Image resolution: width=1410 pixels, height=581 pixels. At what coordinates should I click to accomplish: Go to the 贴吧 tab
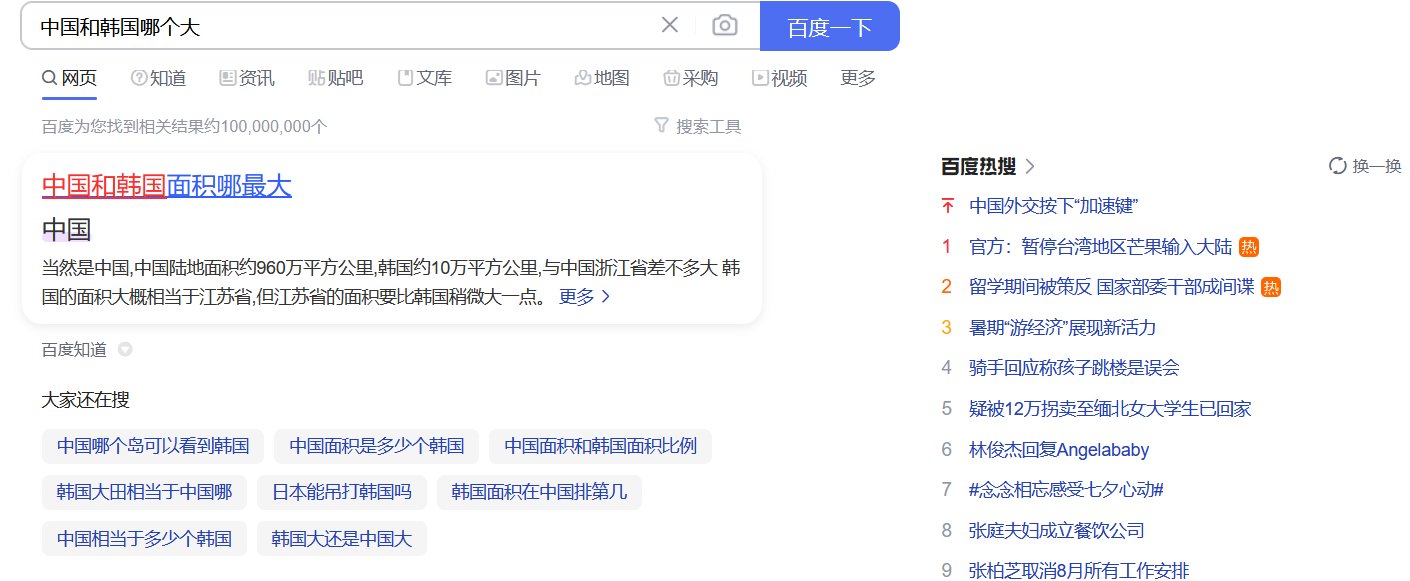(335, 78)
